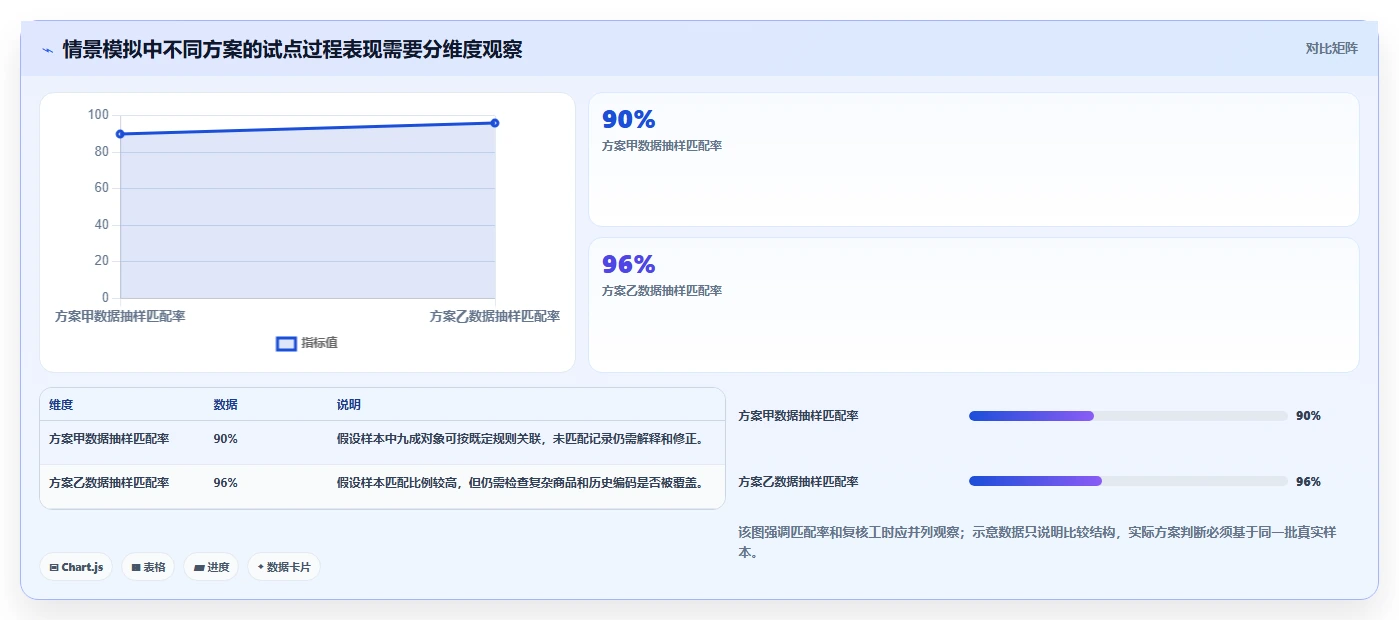Image resolution: width=1399 pixels, height=620 pixels.
Task: Select the 表格 tag
Action: click(148, 567)
